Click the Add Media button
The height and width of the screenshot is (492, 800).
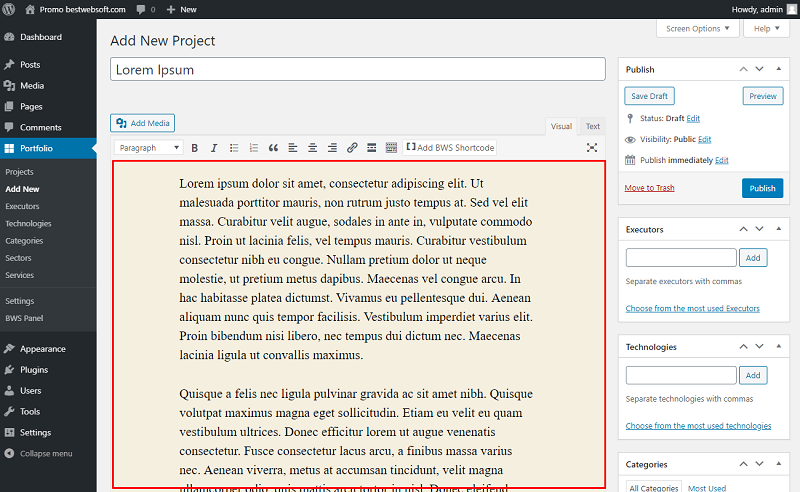tap(143, 123)
